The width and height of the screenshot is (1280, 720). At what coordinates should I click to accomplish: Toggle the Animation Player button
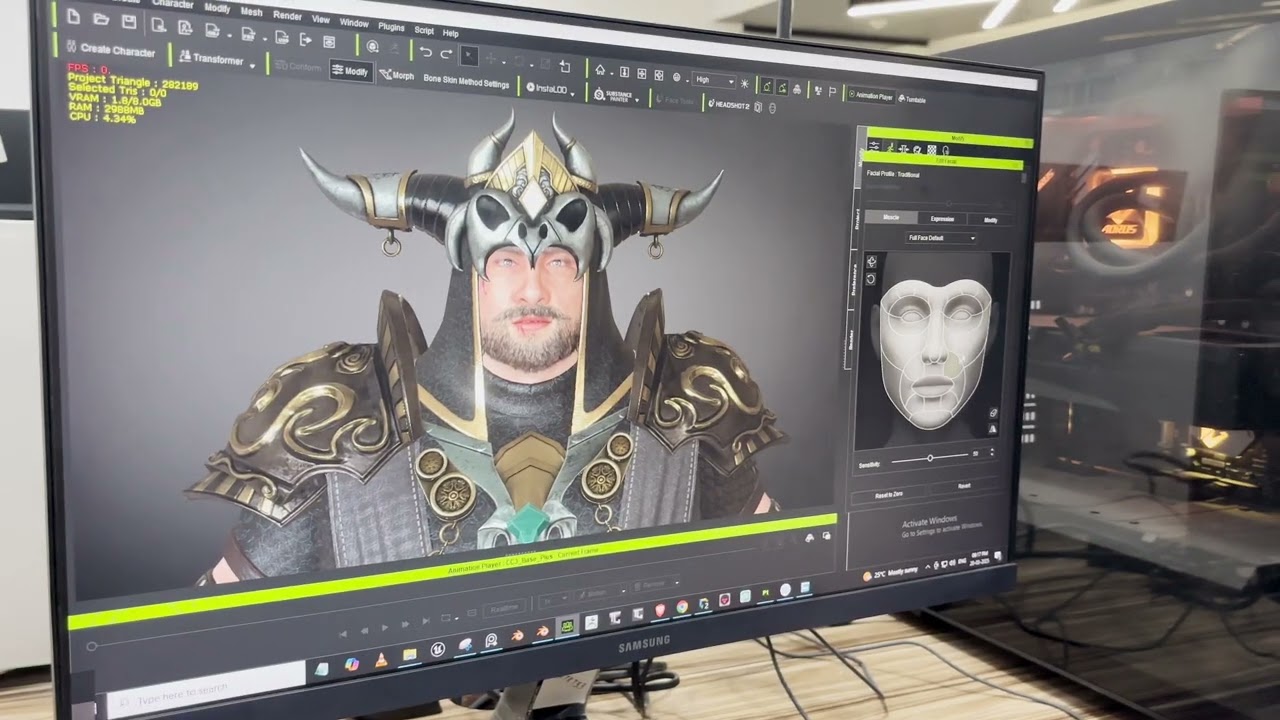[871, 96]
